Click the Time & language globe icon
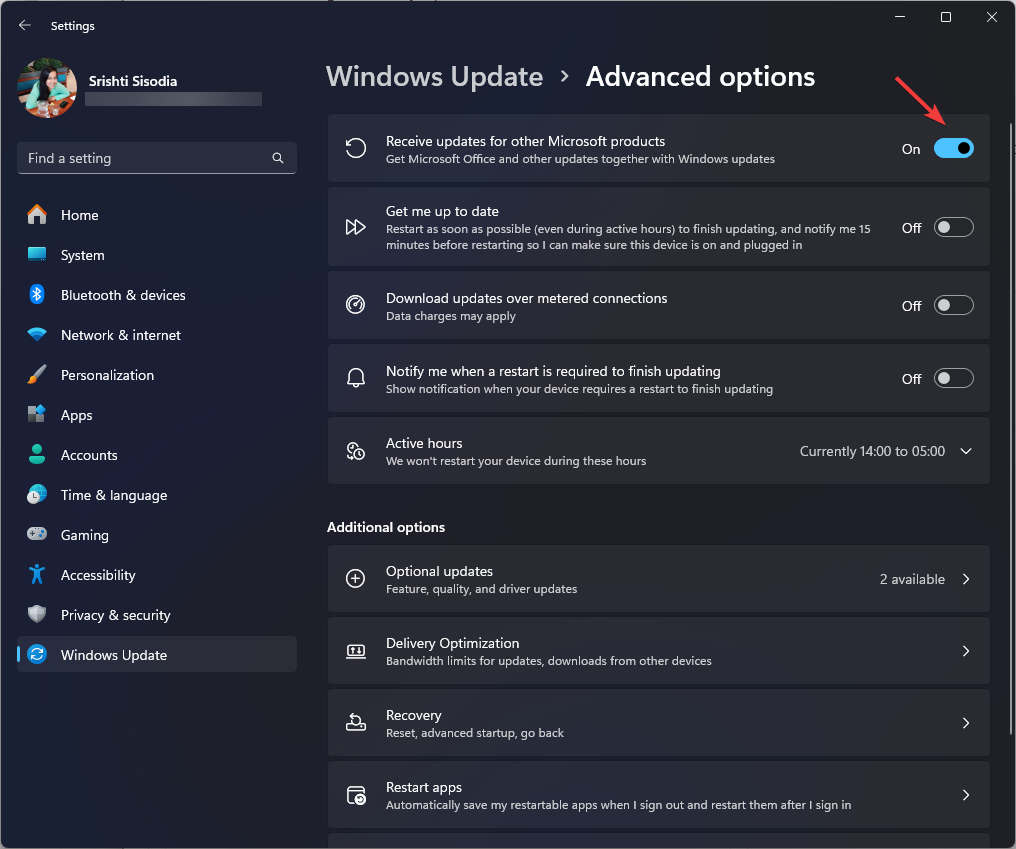The image size is (1016, 849). click(37, 494)
